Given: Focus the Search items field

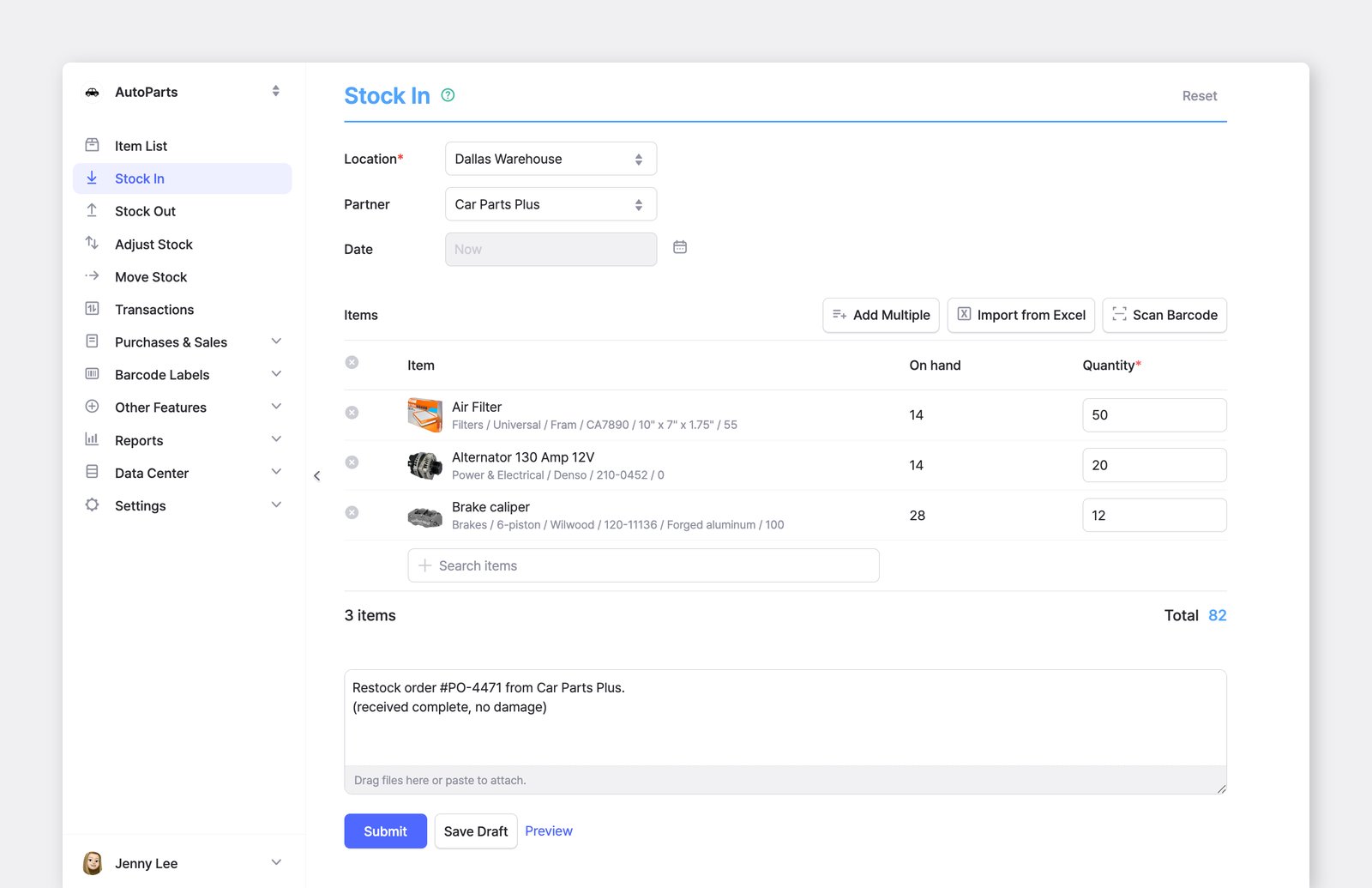Looking at the screenshot, I should click(643, 565).
